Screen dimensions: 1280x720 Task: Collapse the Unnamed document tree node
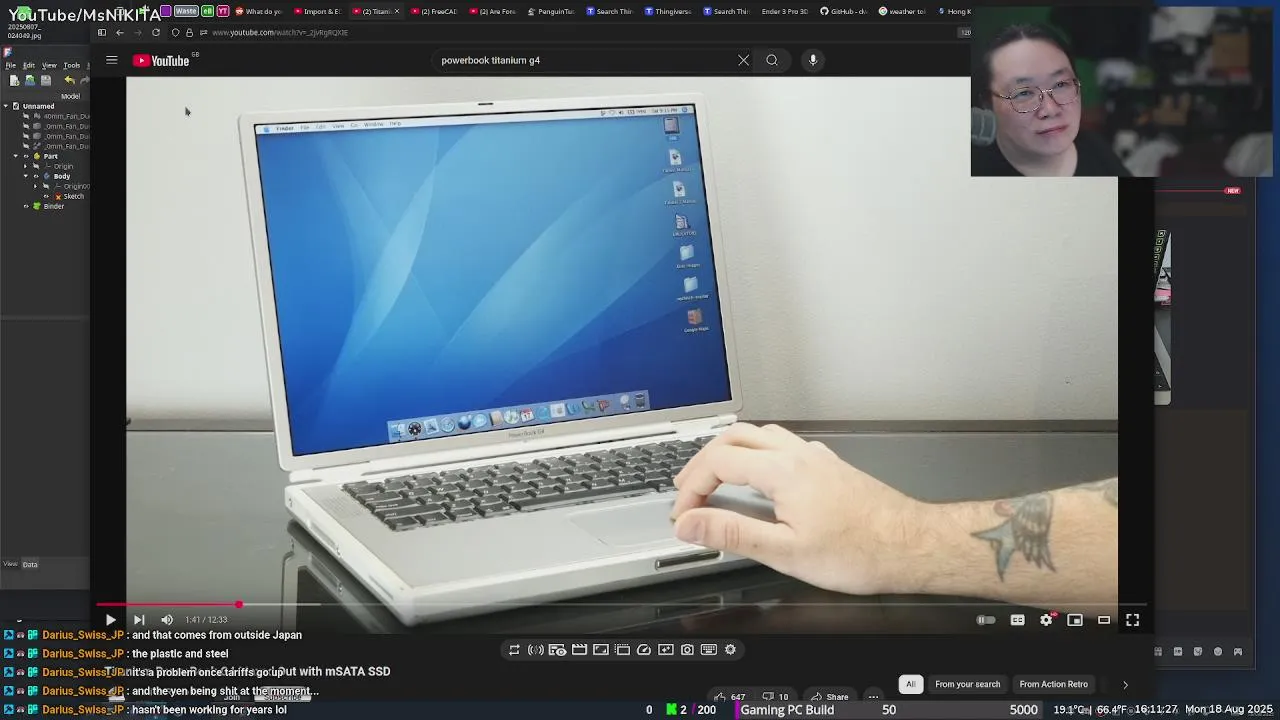point(5,106)
